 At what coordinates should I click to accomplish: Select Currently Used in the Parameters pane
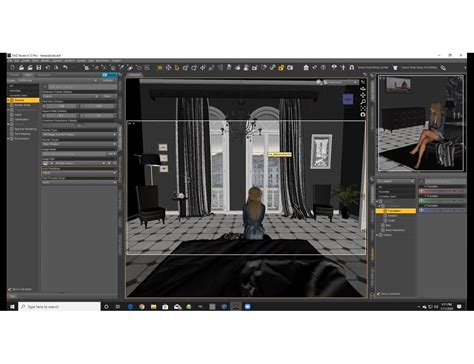point(387,196)
